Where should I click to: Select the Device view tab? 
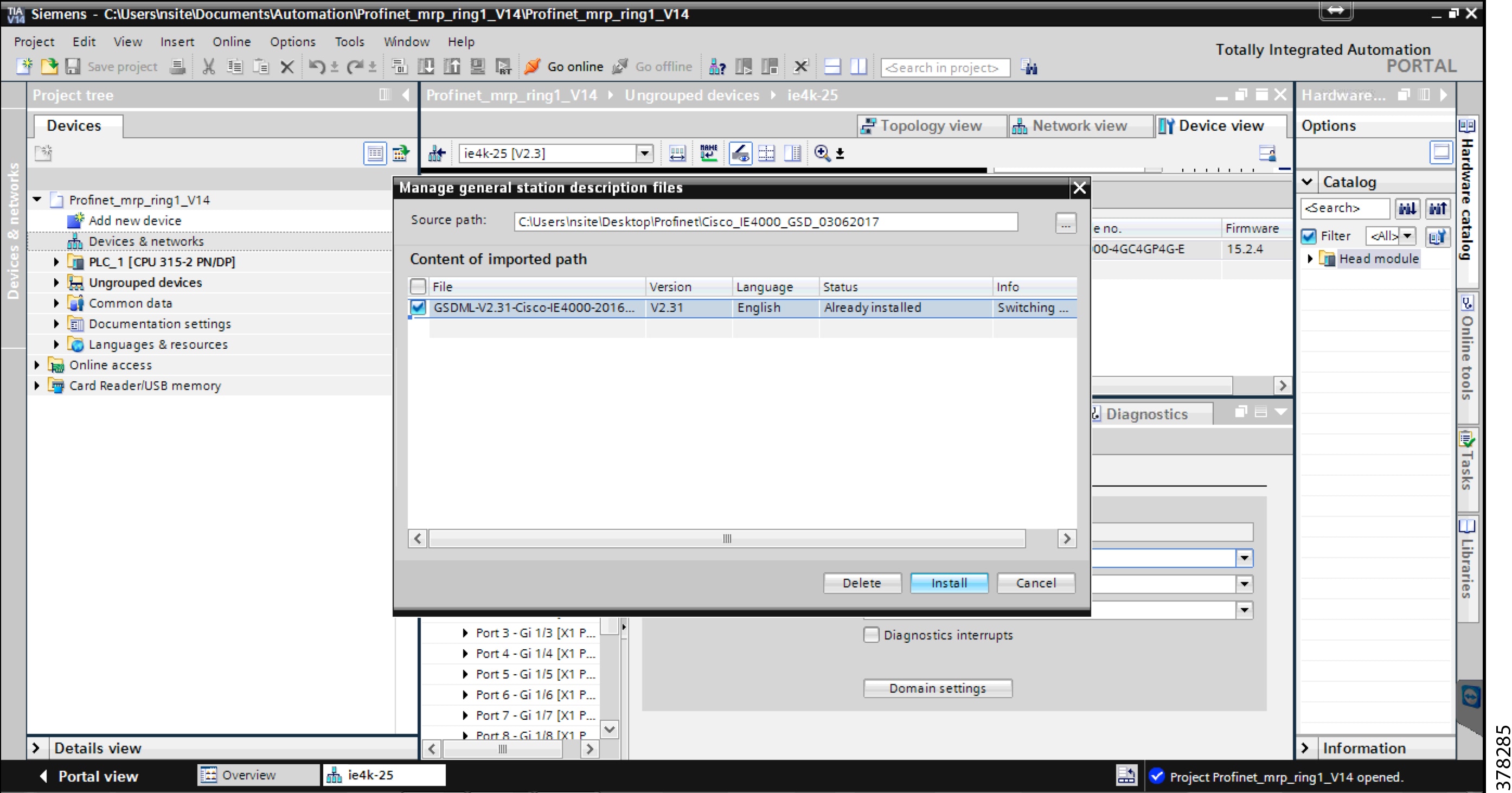[x=1221, y=126]
